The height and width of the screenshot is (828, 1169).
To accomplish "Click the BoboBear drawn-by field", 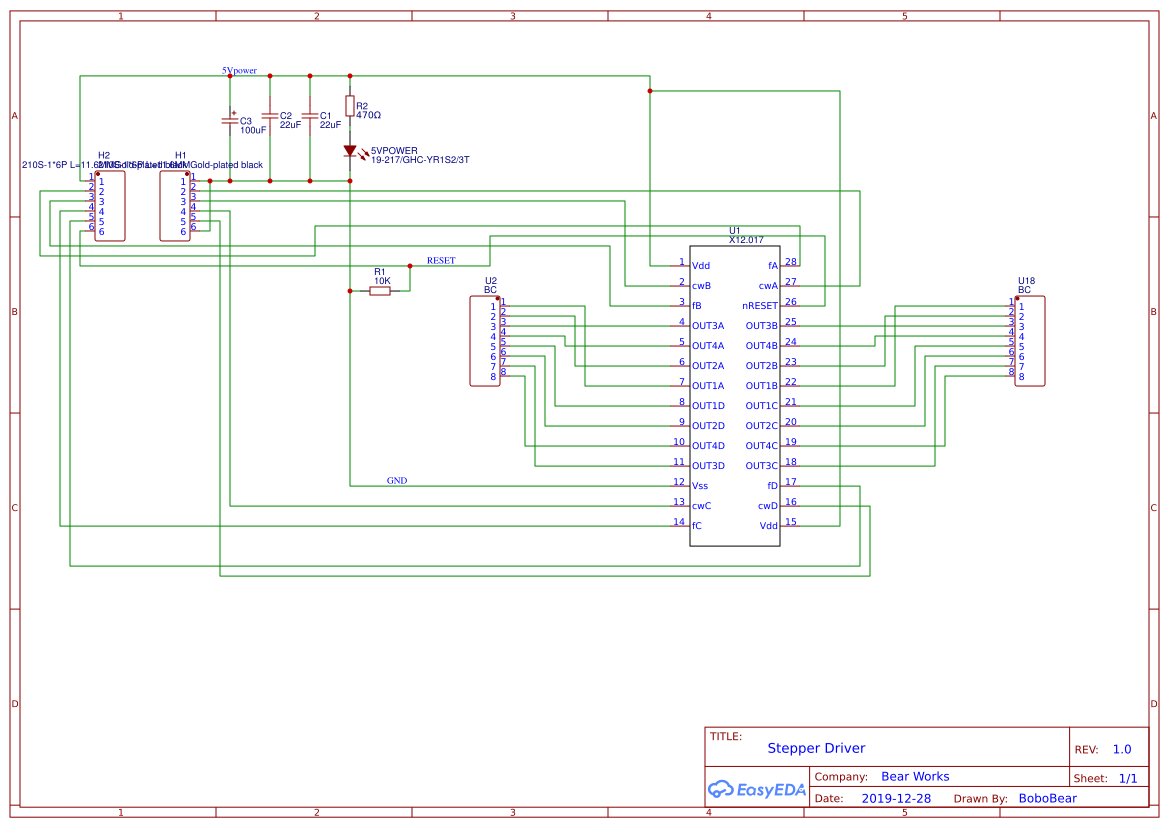I will point(1047,799).
